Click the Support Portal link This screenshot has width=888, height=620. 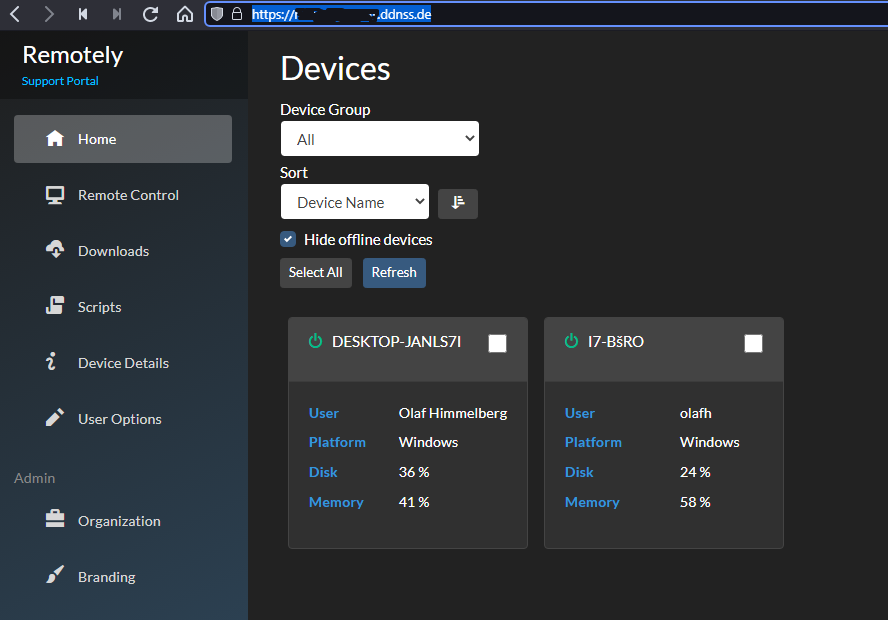(60, 81)
